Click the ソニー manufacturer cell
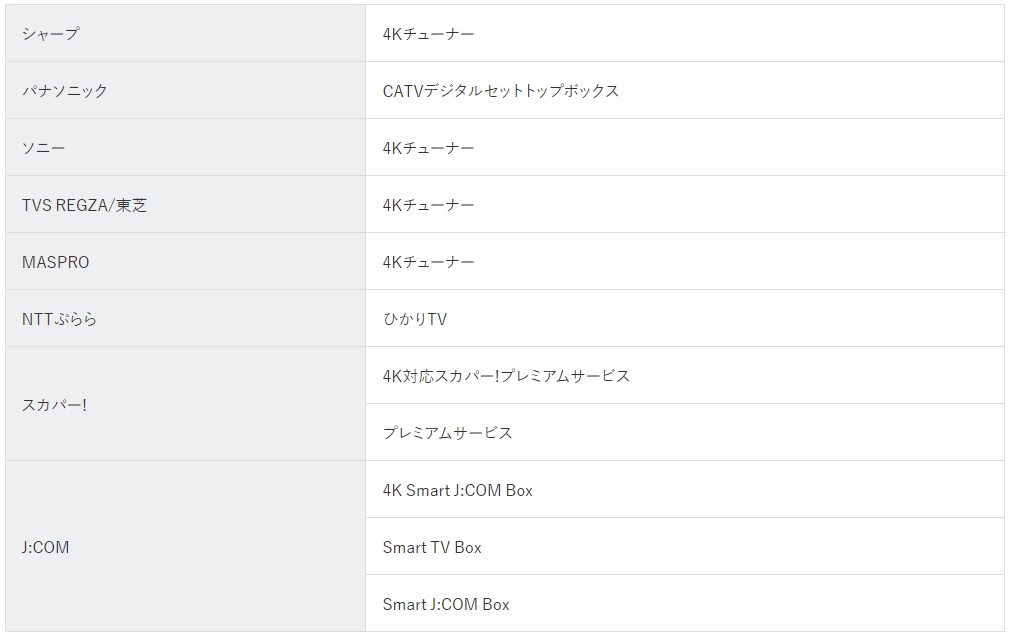1011x635 pixels. coord(186,148)
